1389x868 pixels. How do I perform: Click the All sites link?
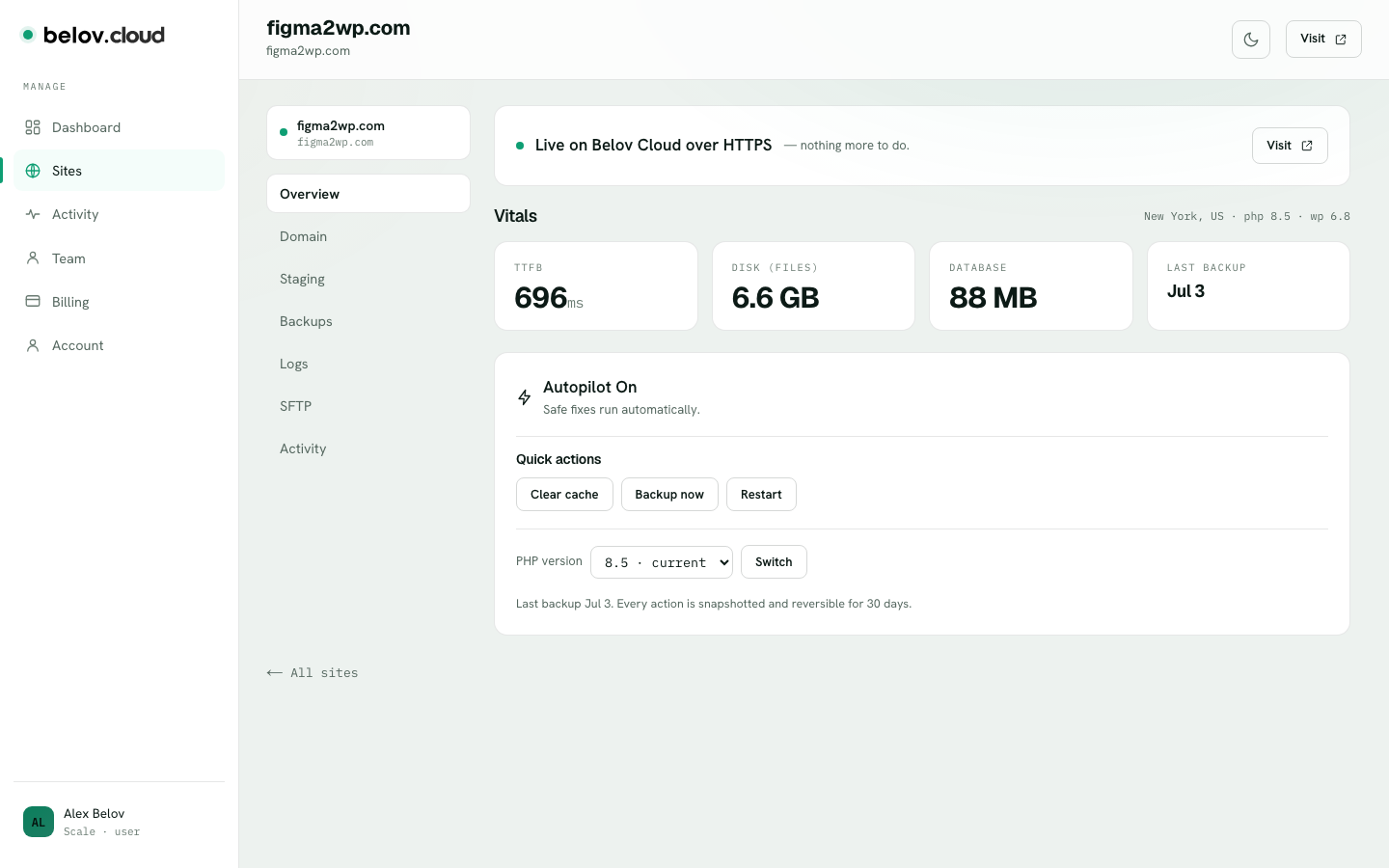[x=313, y=673]
